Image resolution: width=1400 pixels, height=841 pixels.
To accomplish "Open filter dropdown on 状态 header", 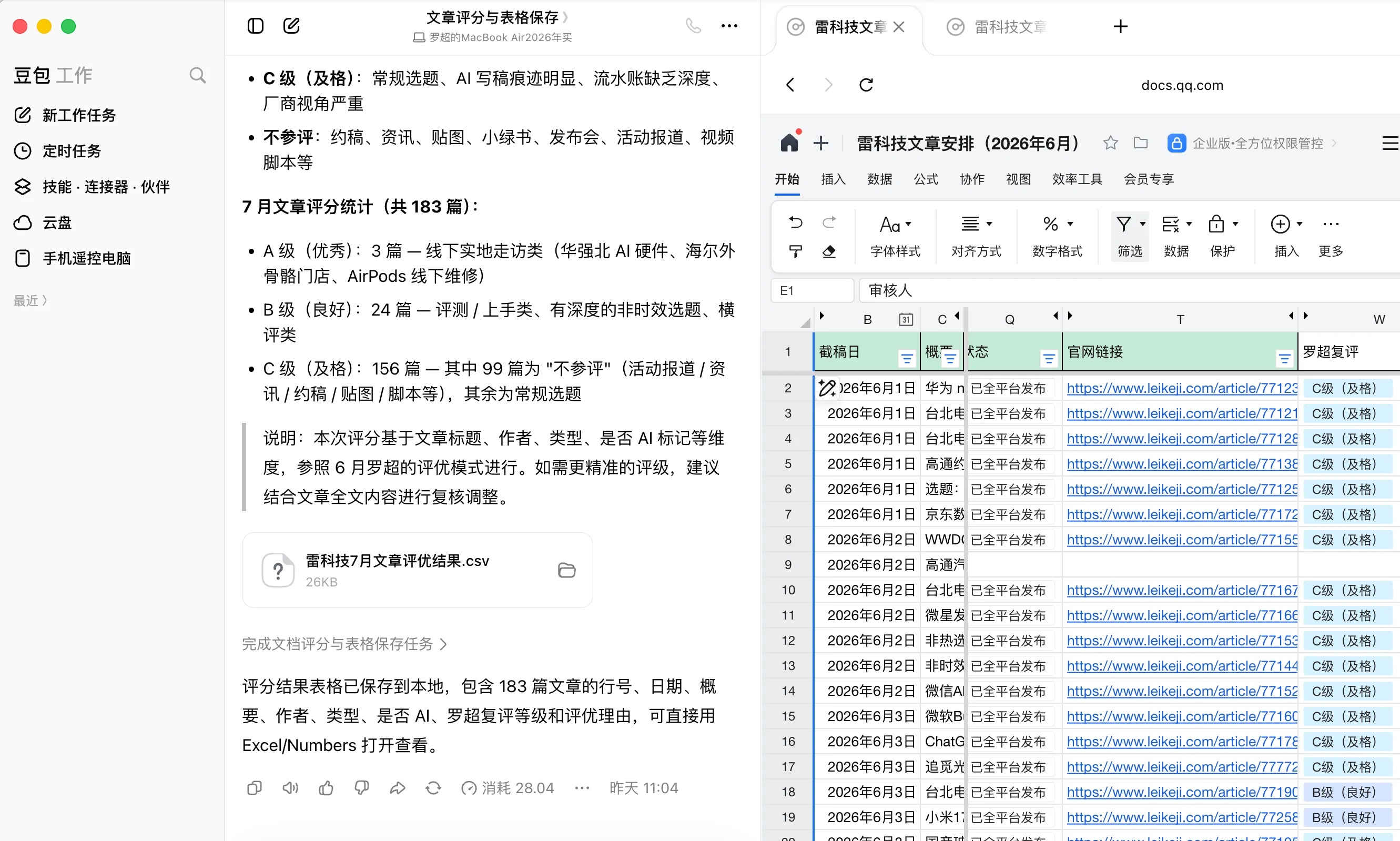I will 1048,358.
